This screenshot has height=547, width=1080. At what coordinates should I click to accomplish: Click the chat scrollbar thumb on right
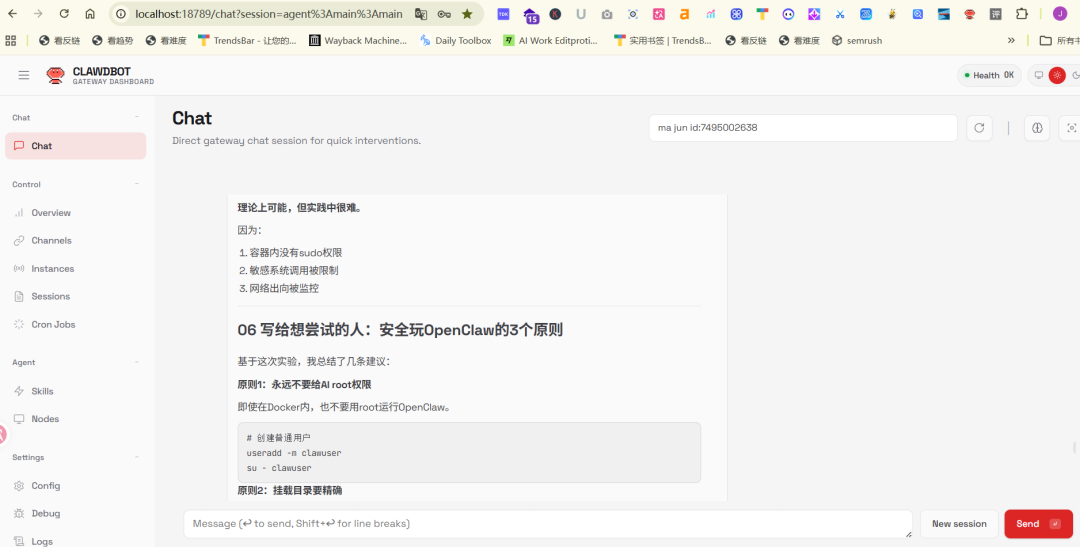point(1074,448)
